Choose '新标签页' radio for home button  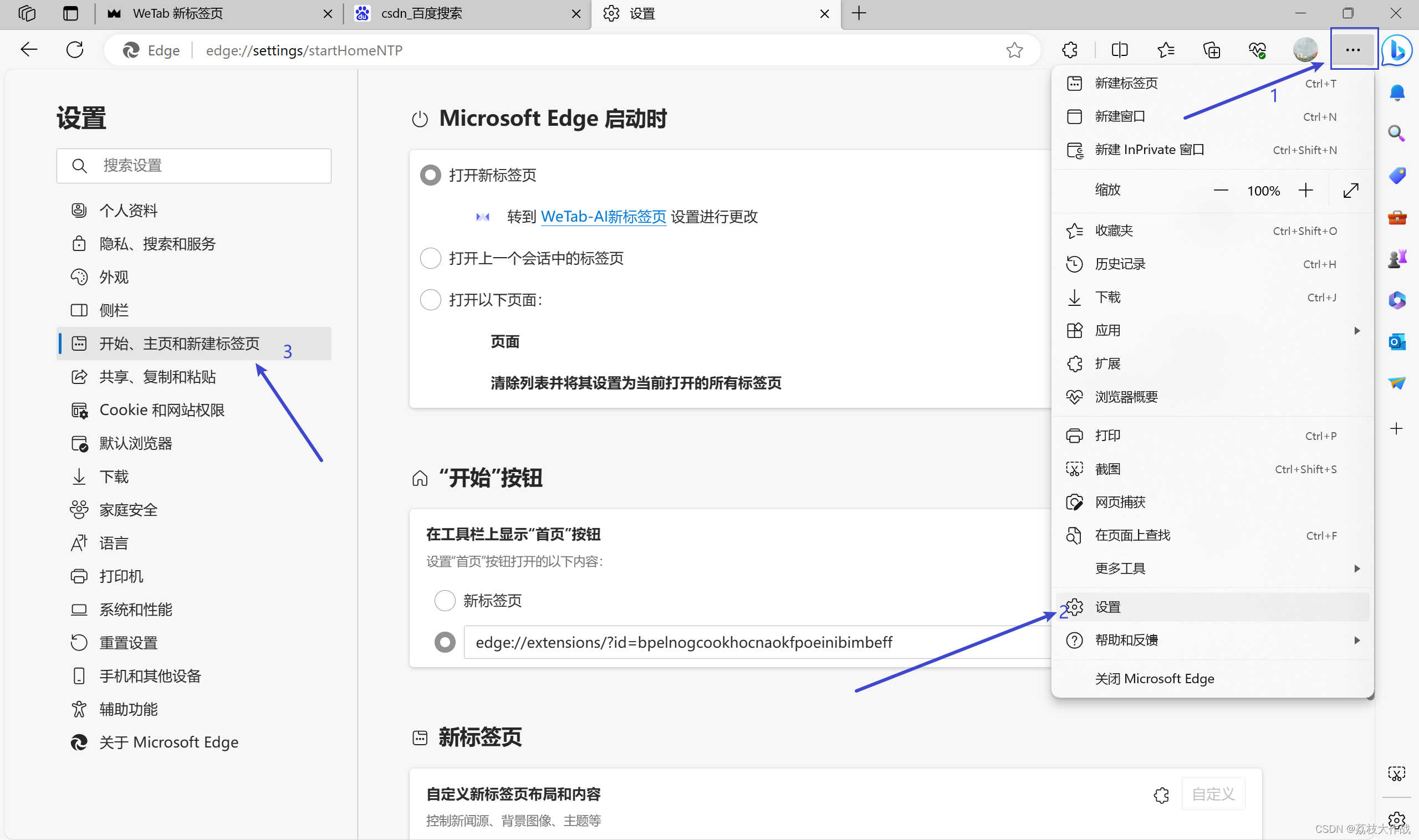coord(445,601)
